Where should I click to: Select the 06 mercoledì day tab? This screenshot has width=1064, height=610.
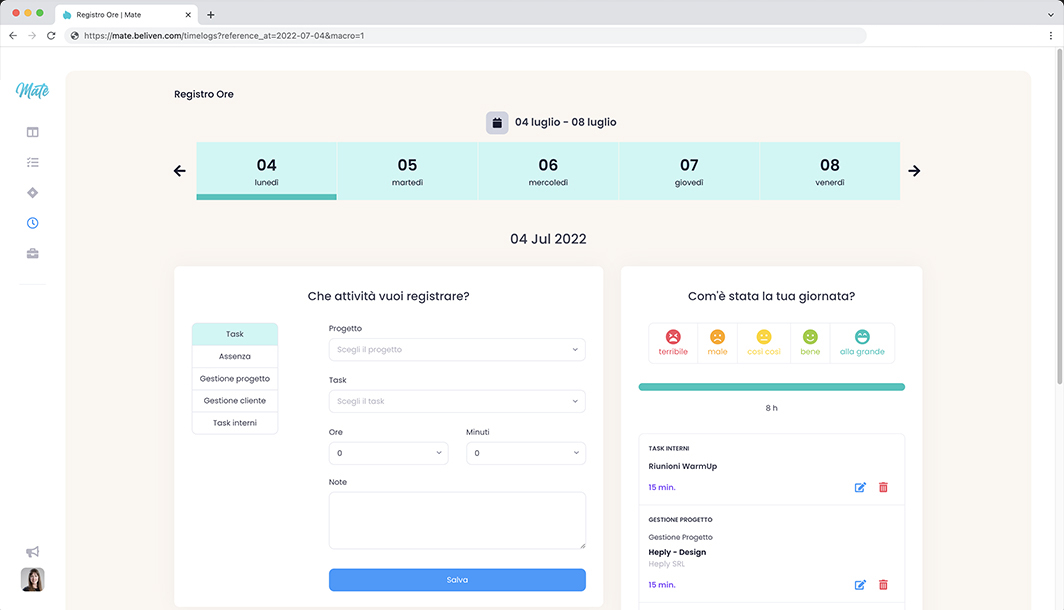(548, 171)
